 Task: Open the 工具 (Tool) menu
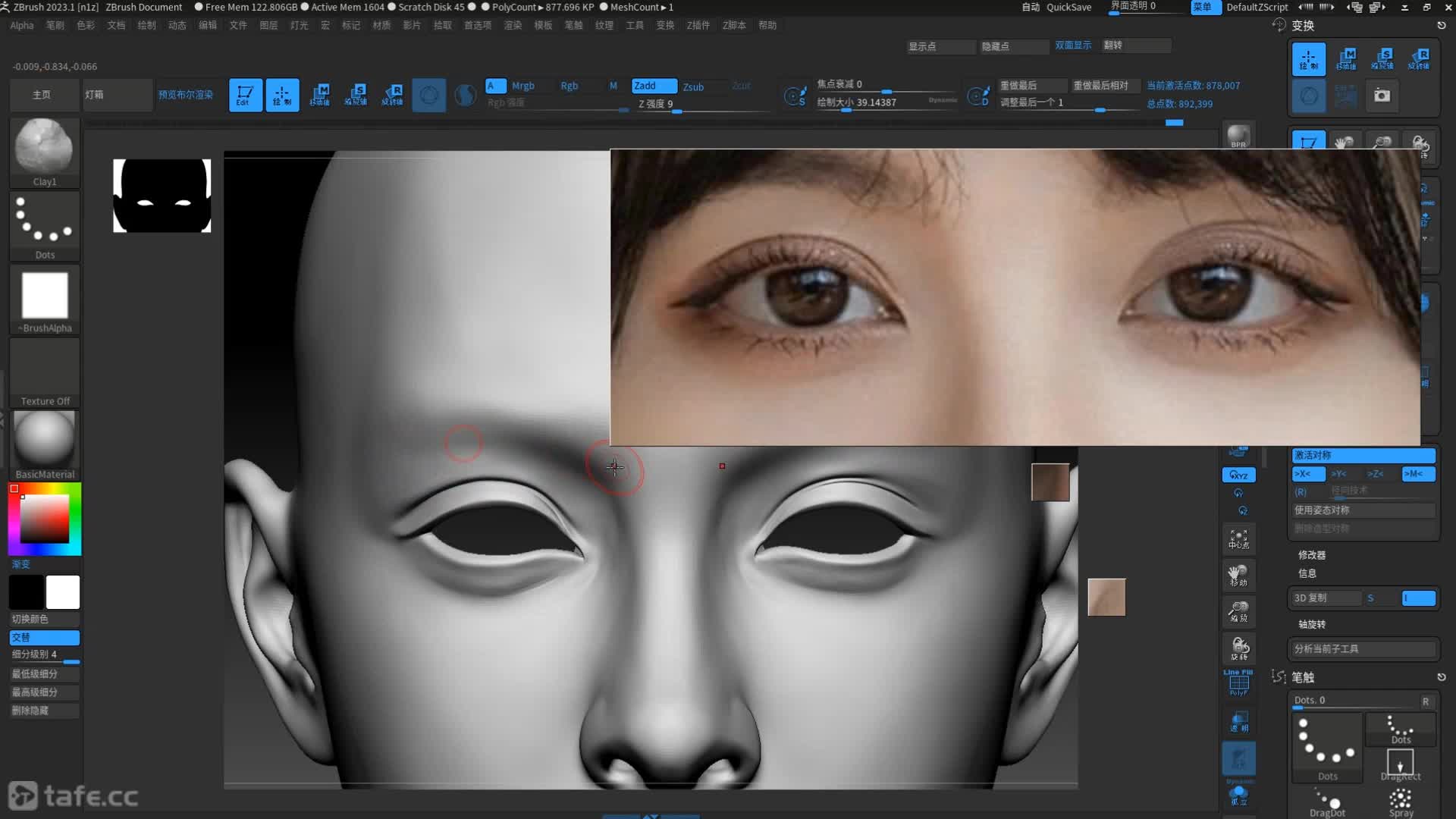[634, 25]
